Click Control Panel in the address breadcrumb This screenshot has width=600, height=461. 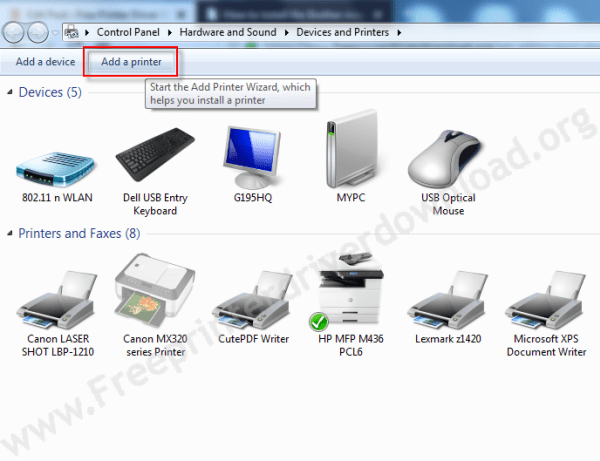click(x=128, y=32)
